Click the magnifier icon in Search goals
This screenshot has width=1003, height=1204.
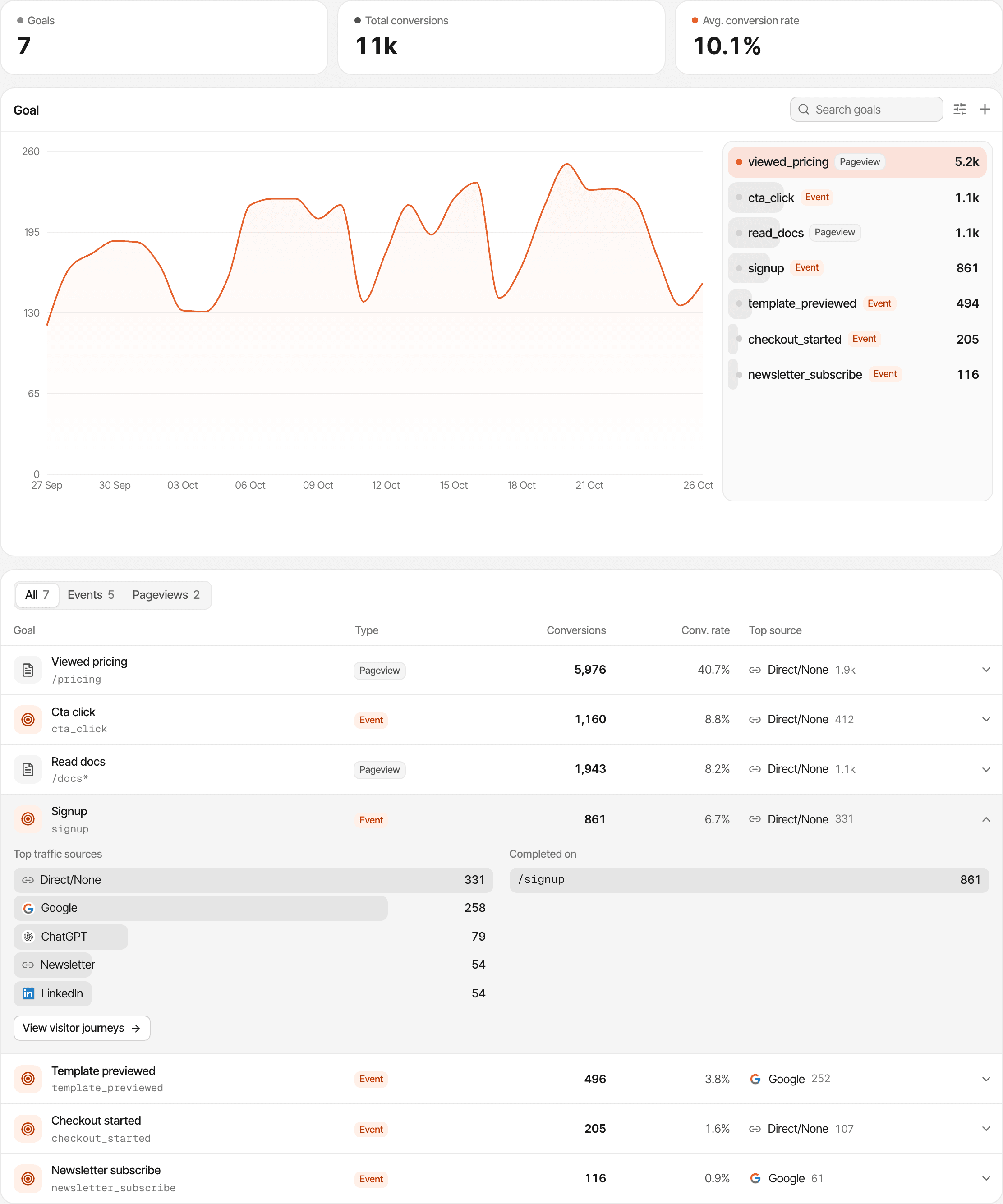click(803, 110)
